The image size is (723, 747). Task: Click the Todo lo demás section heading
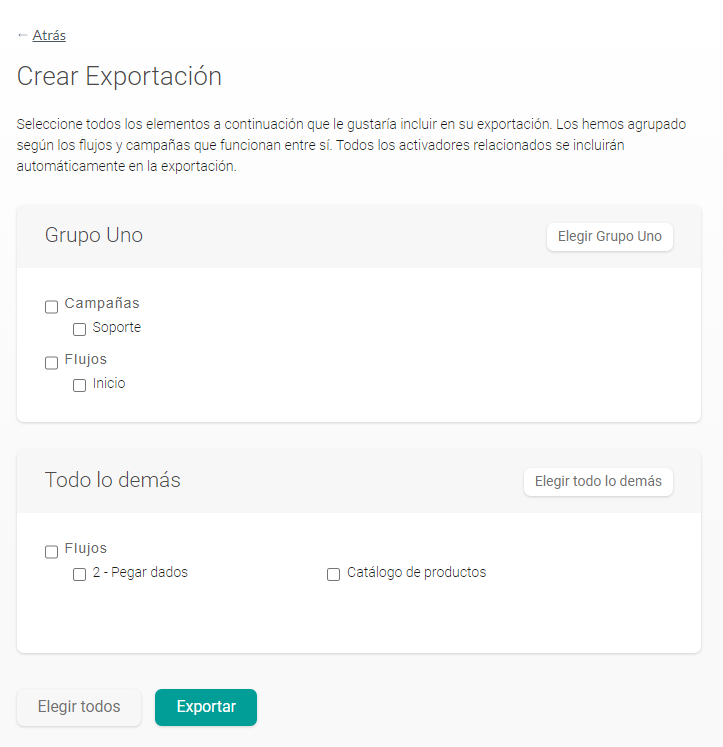[113, 480]
